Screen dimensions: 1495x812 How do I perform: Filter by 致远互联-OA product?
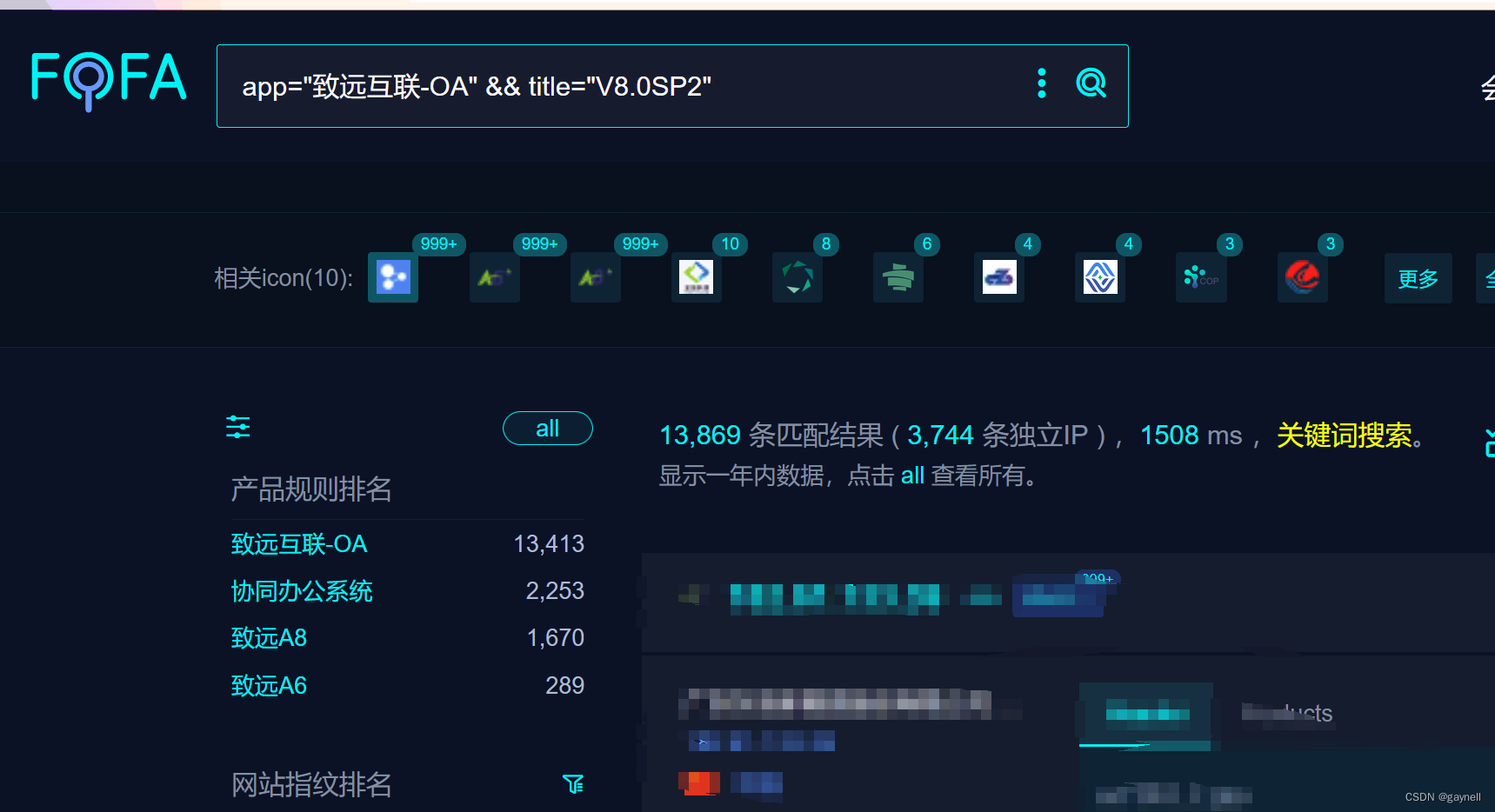pos(299,544)
